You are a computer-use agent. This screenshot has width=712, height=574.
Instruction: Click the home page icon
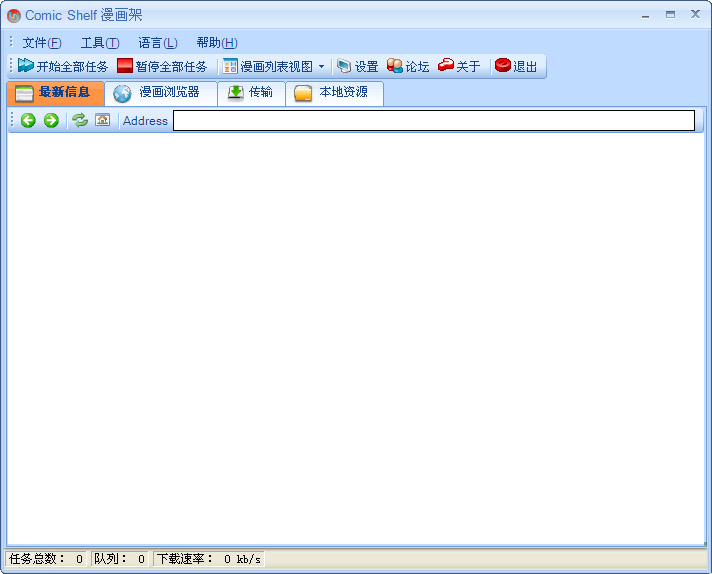(x=103, y=120)
